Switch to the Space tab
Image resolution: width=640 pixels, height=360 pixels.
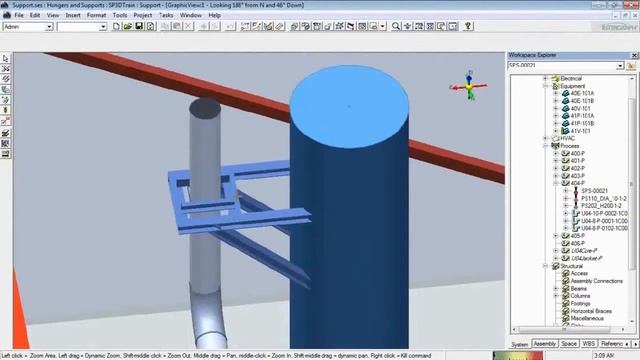pos(569,344)
